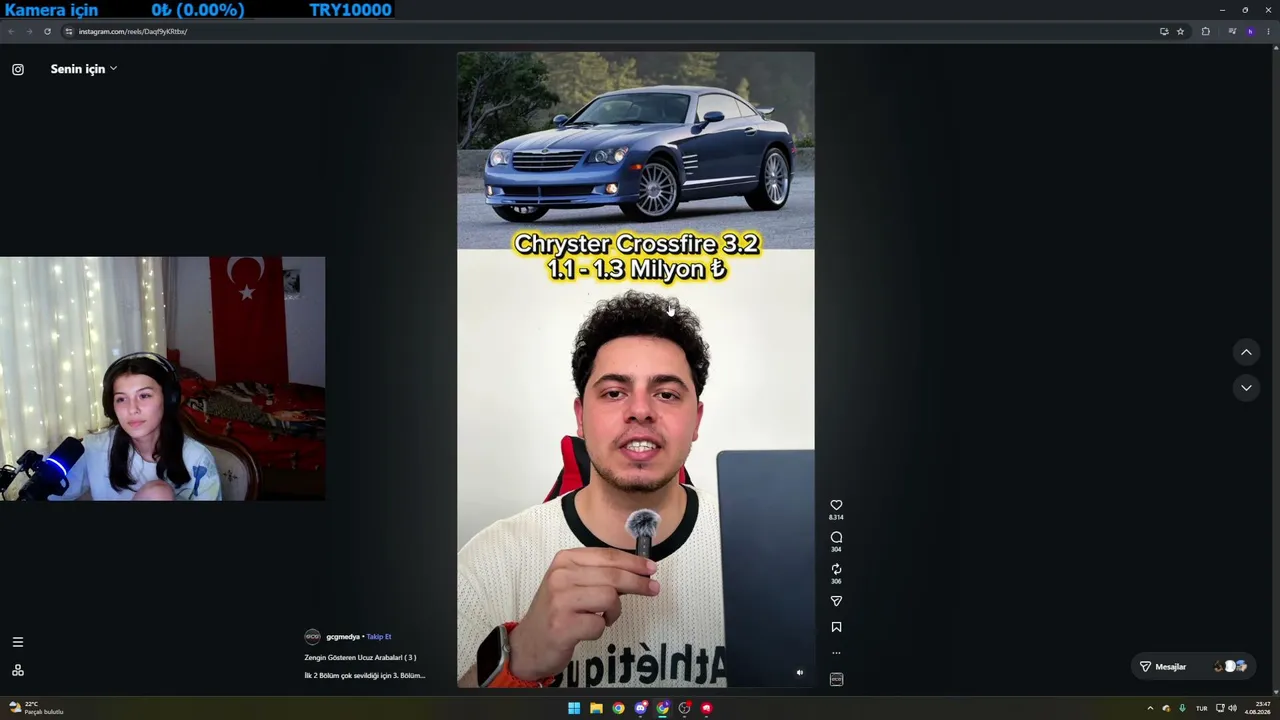Pause the reel by clicking the video
This screenshot has width=1280, height=720.
(636, 370)
